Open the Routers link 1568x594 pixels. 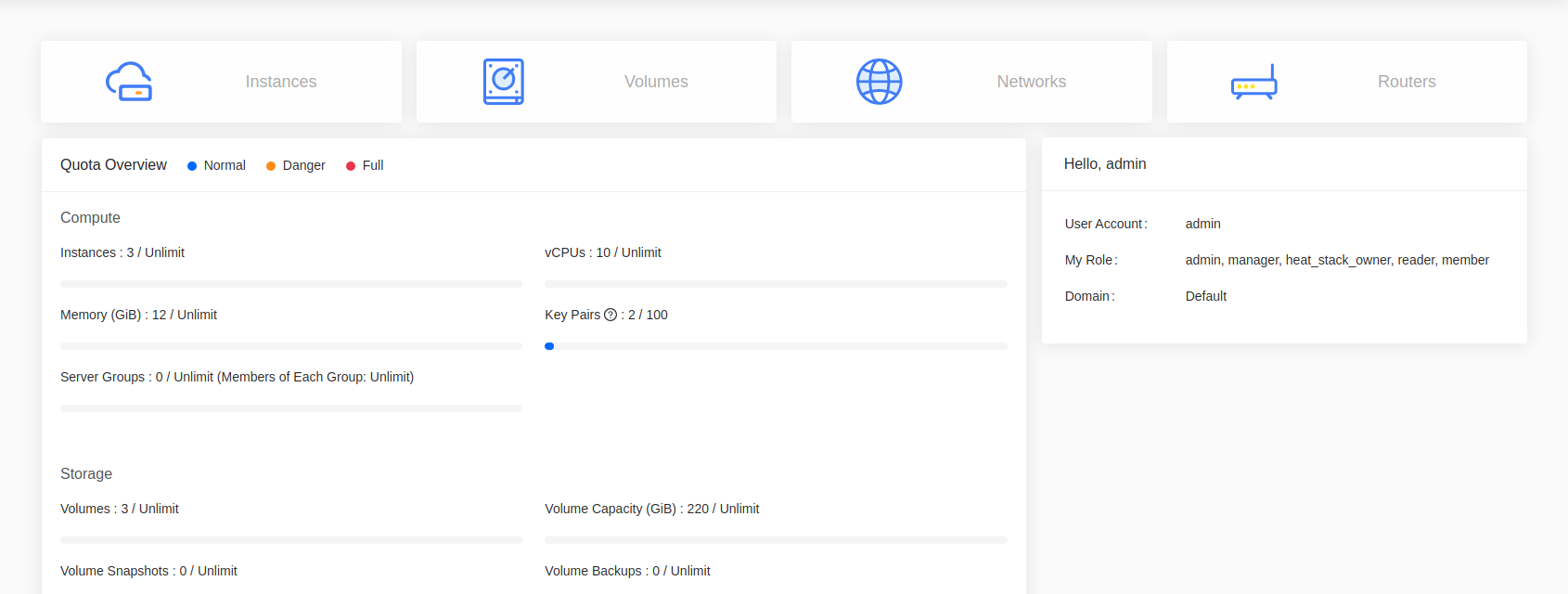(1407, 82)
